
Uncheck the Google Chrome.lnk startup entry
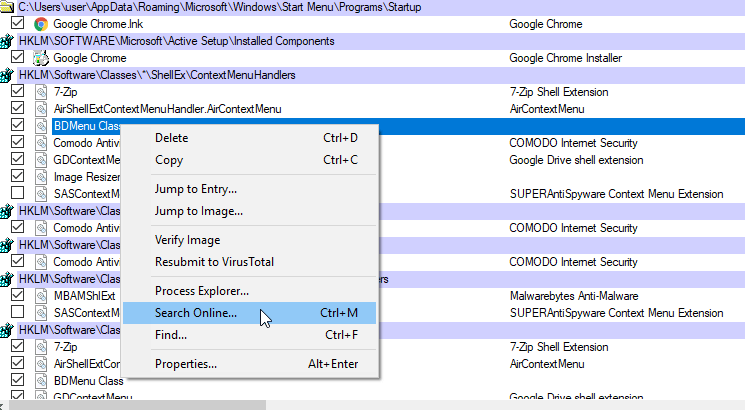[x=18, y=23]
